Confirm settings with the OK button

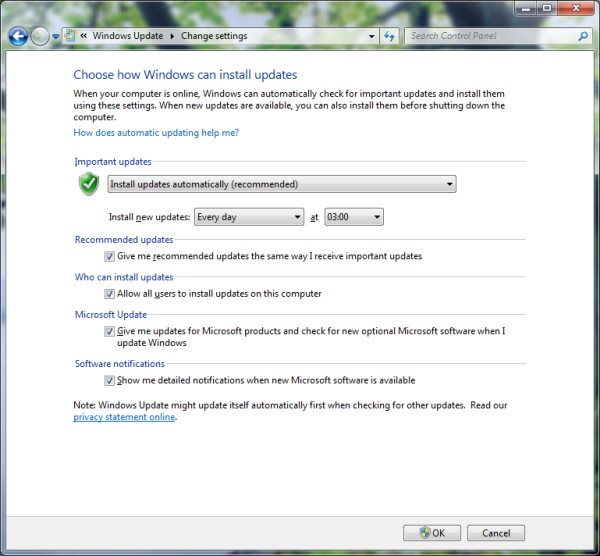432,533
